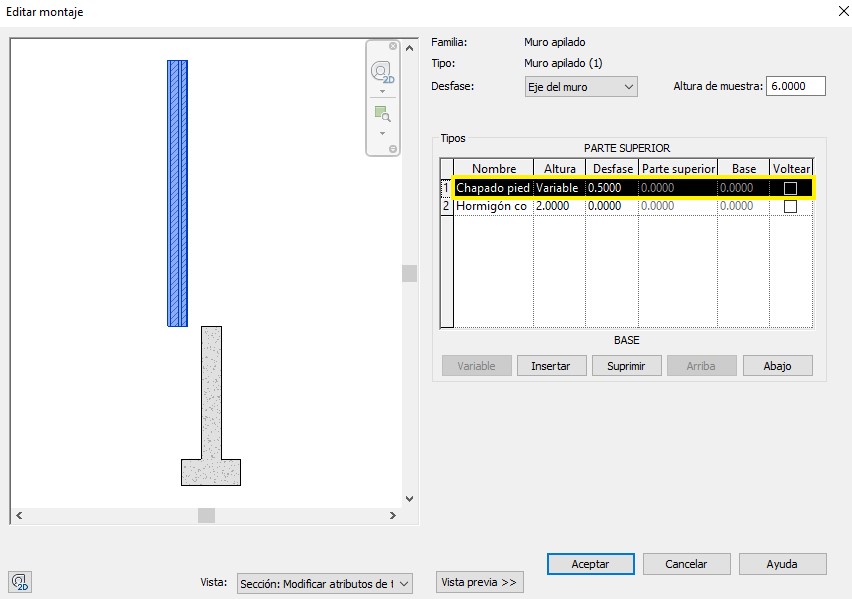Select the Hormigón row name cell
Viewport: 852px width, 599px height.
tap(492, 206)
